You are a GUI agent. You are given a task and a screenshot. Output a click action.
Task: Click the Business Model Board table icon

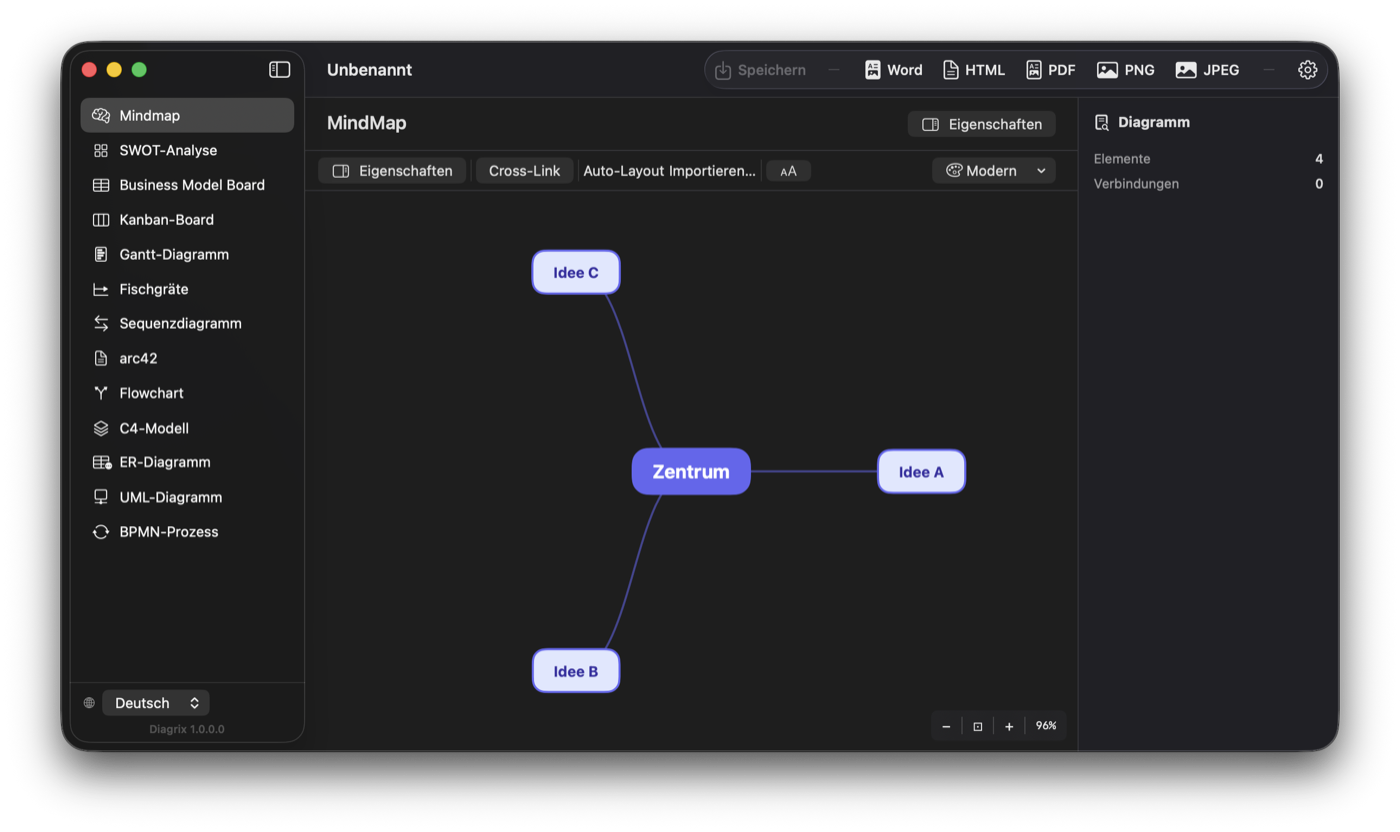[101, 185]
